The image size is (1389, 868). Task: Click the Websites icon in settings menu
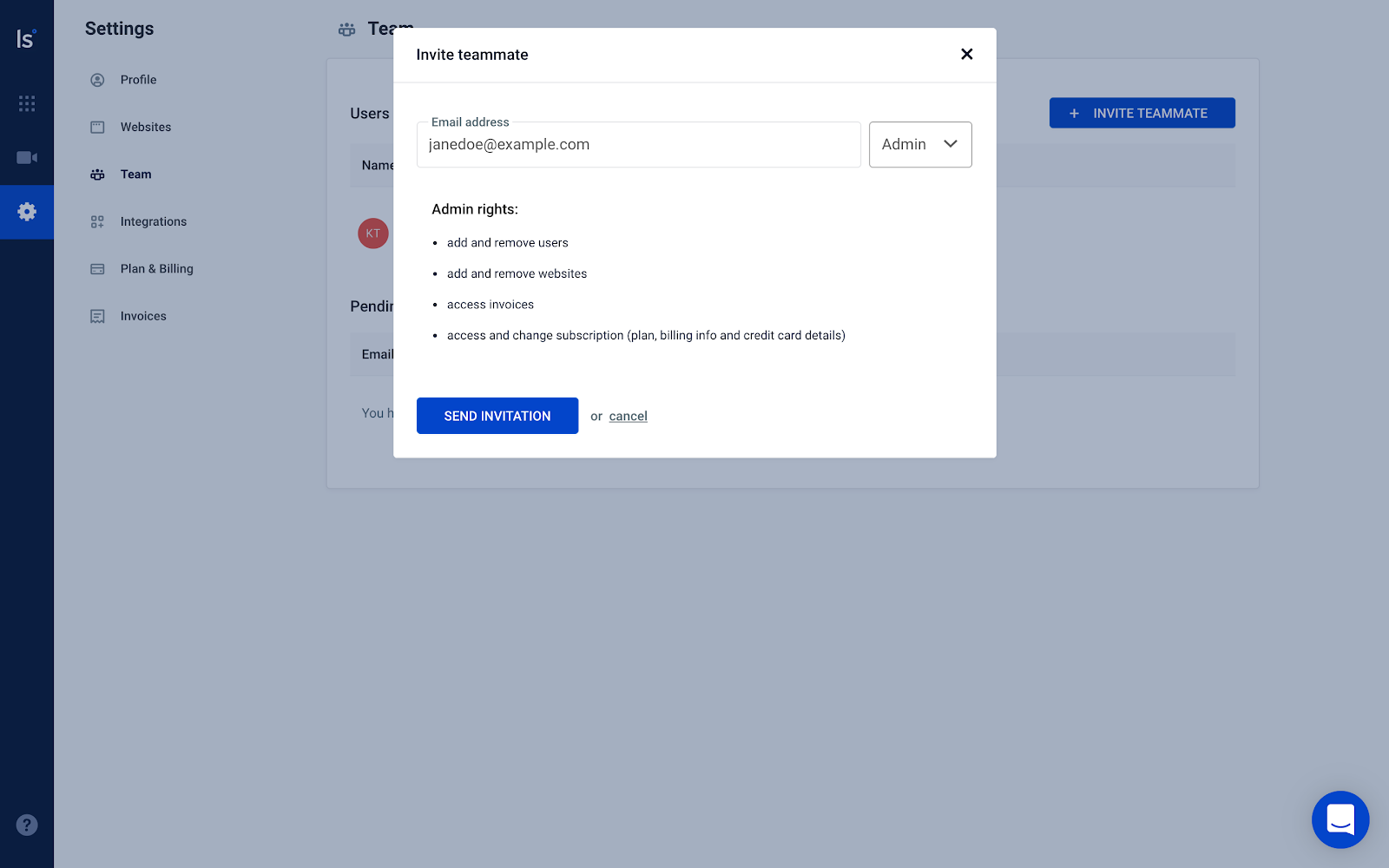97,127
